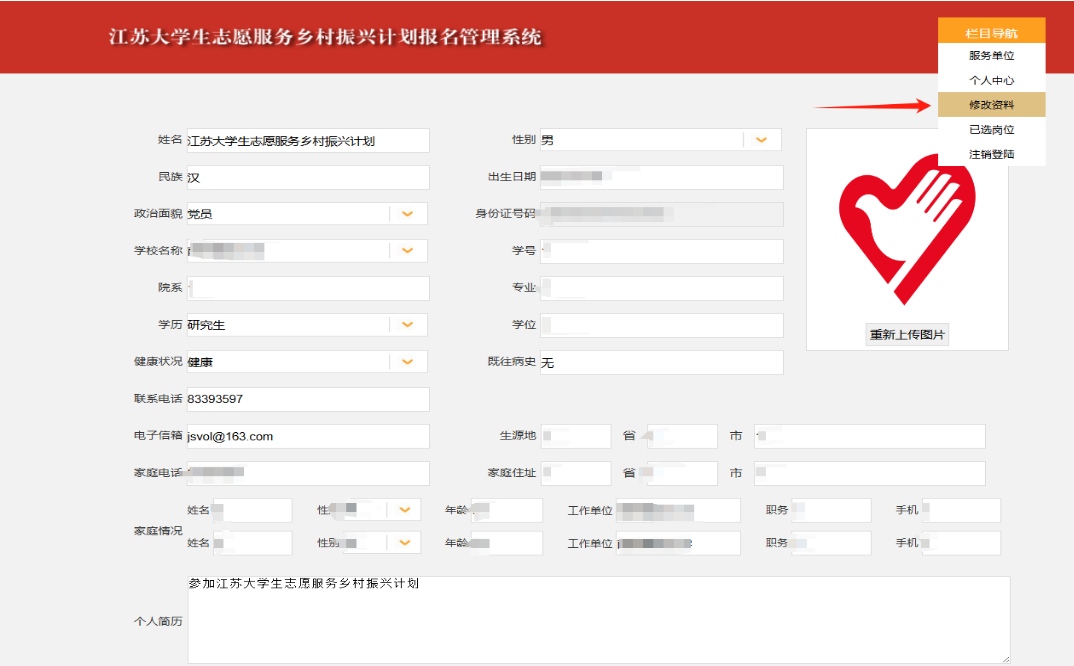Click the 姓名 name input field
Image resolution: width=1074 pixels, height=666 pixels.
point(307,141)
